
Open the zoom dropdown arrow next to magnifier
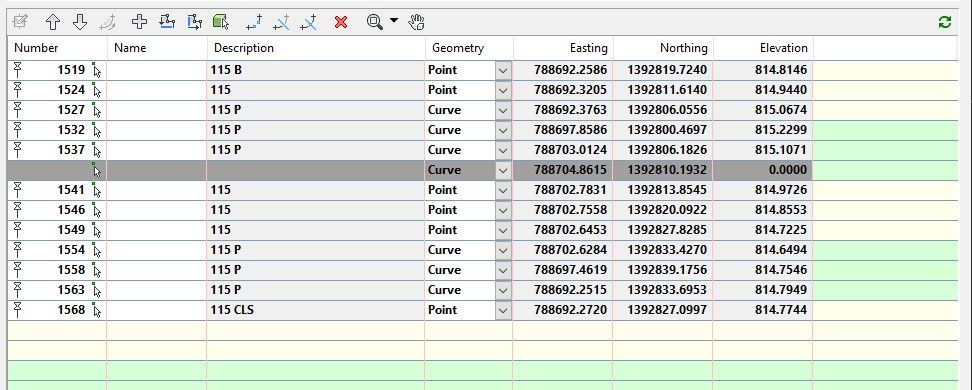click(394, 20)
